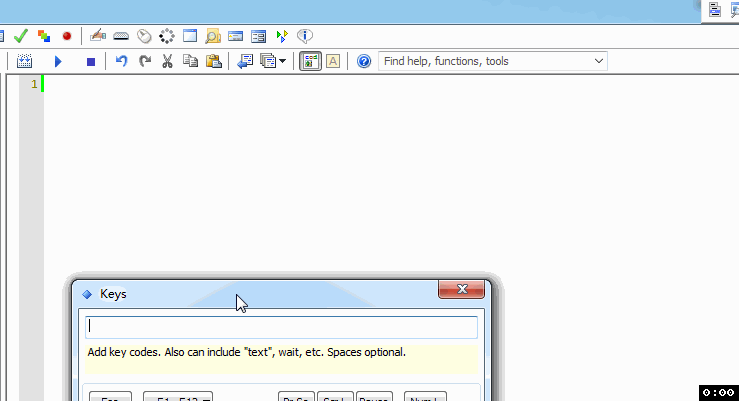Image resolution: width=739 pixels, height=401 pixels.
Task: Click into the Keys dialog text field
Action: [x=281, y=327]
